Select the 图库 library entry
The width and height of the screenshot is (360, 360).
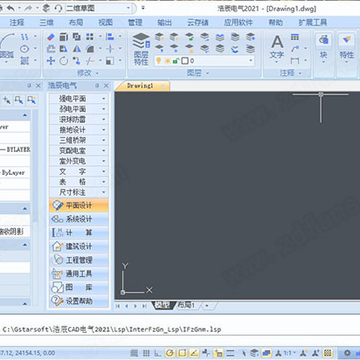[79, 287]
